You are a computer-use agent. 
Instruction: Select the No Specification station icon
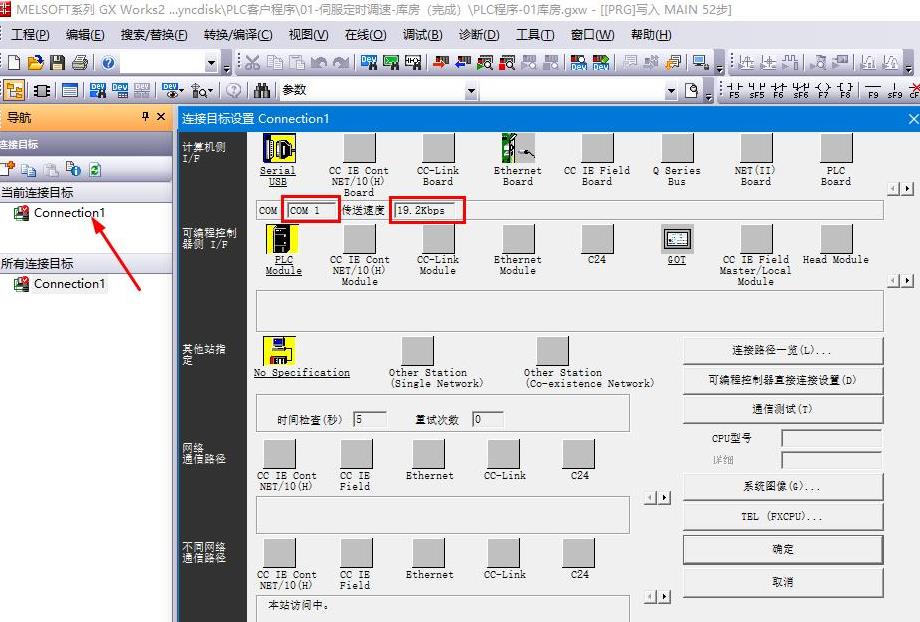coord(279,350)
